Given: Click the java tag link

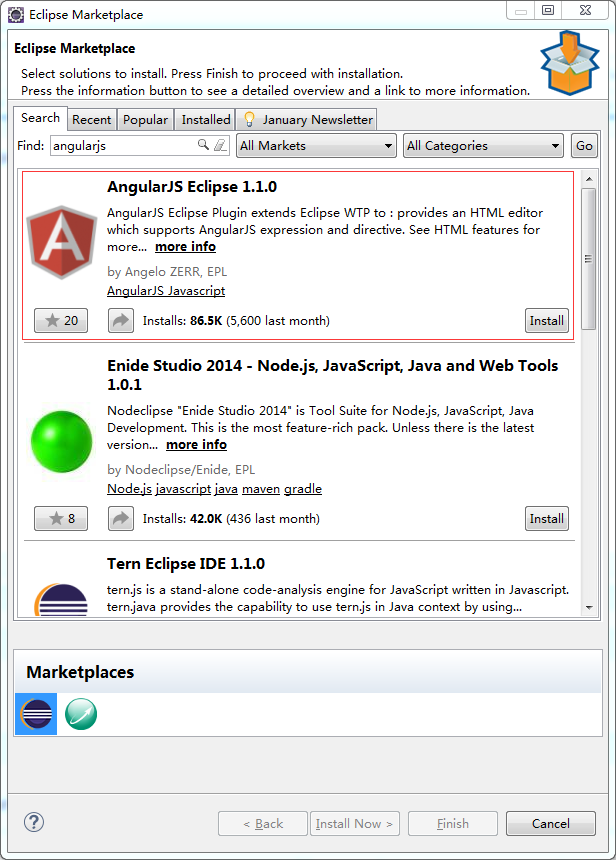Looking at the screenshot, I should point(226,489).
